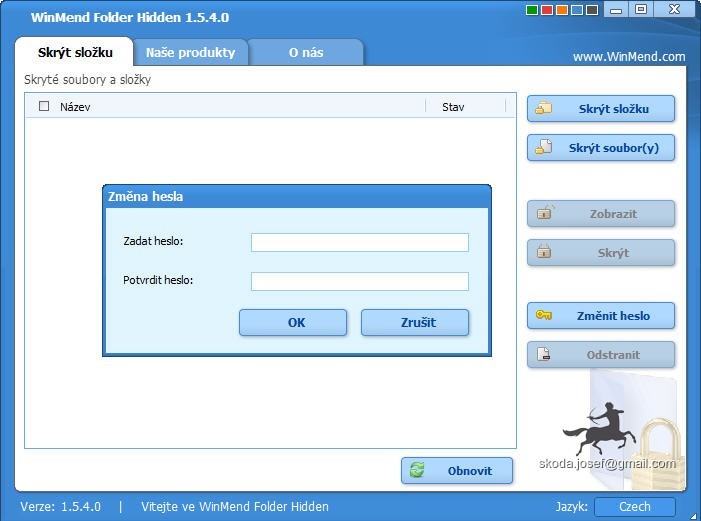Open the O nás tab
Viewport: 701px width, 521px height.
click(306, 52)
